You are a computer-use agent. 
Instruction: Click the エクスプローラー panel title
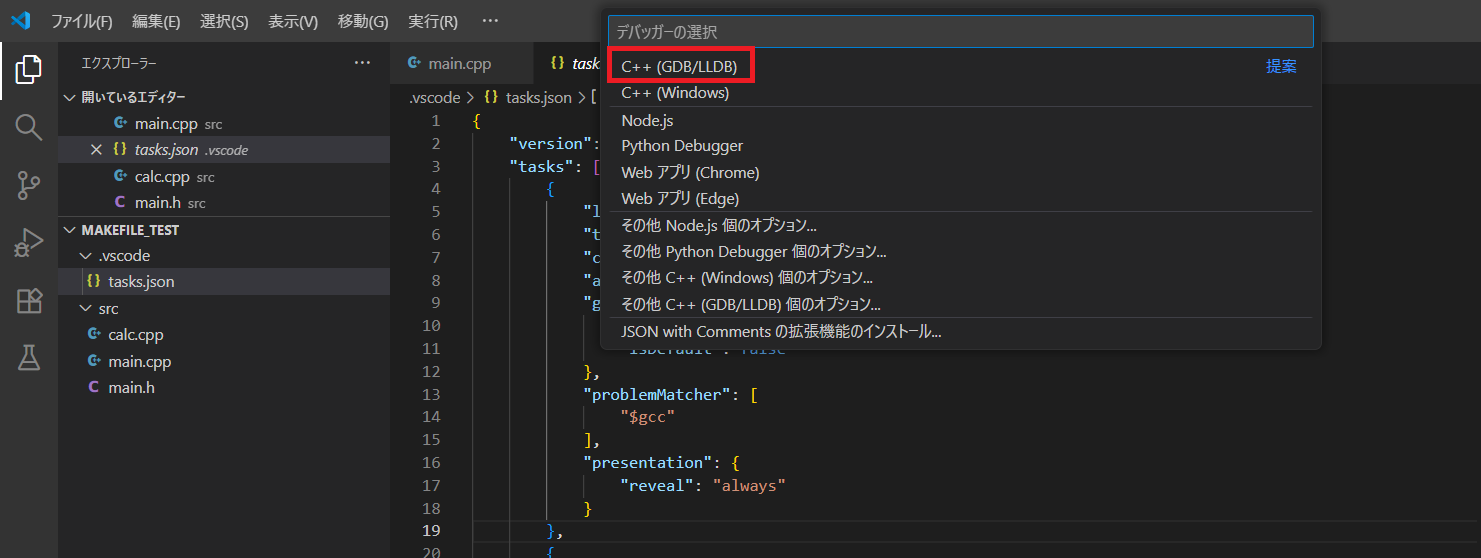119,63
